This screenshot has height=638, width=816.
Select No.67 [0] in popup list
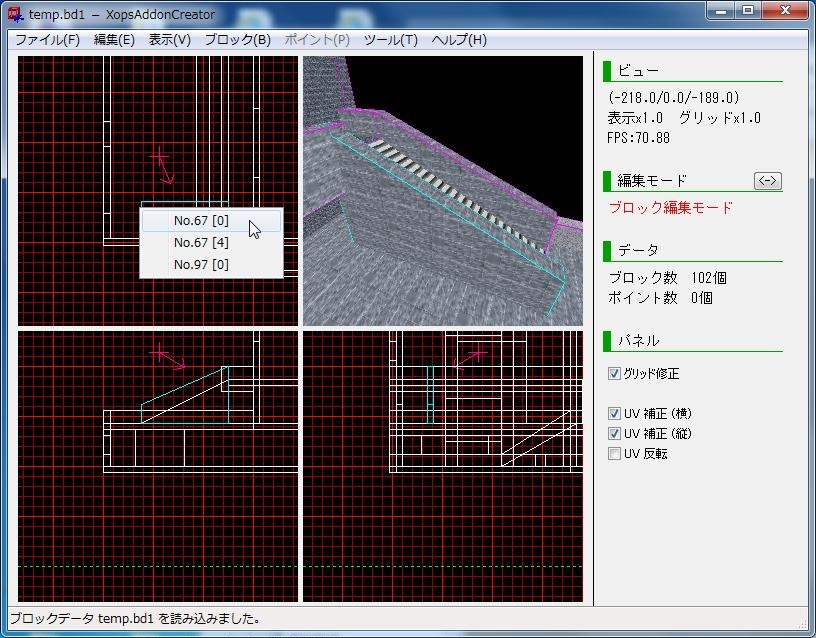tap(211, 221)
